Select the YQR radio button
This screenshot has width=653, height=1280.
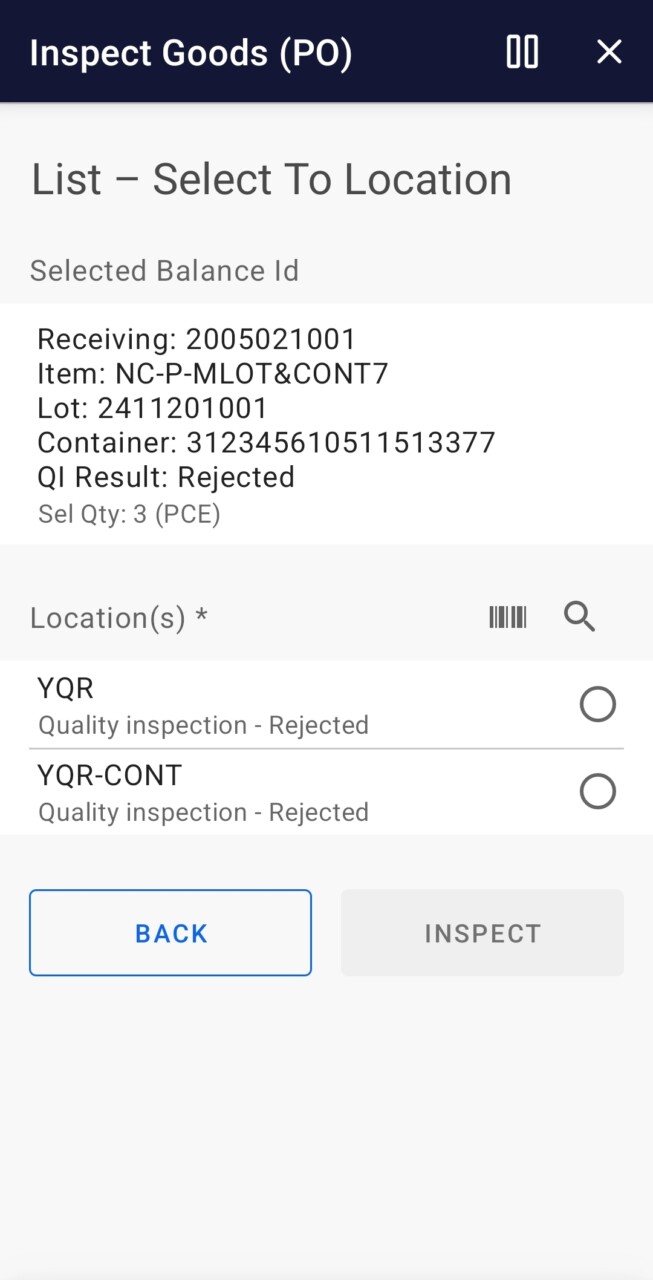(x=598, y=705)
